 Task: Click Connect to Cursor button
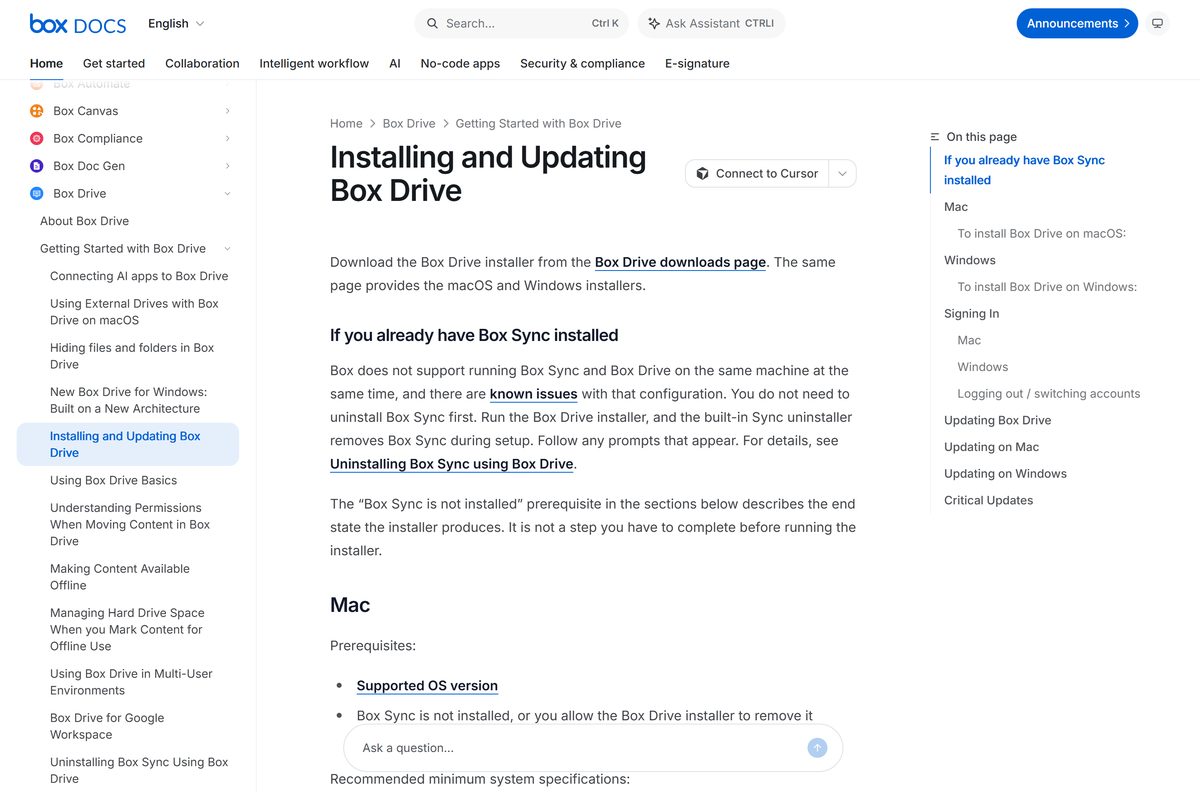(x=757, y=173)
